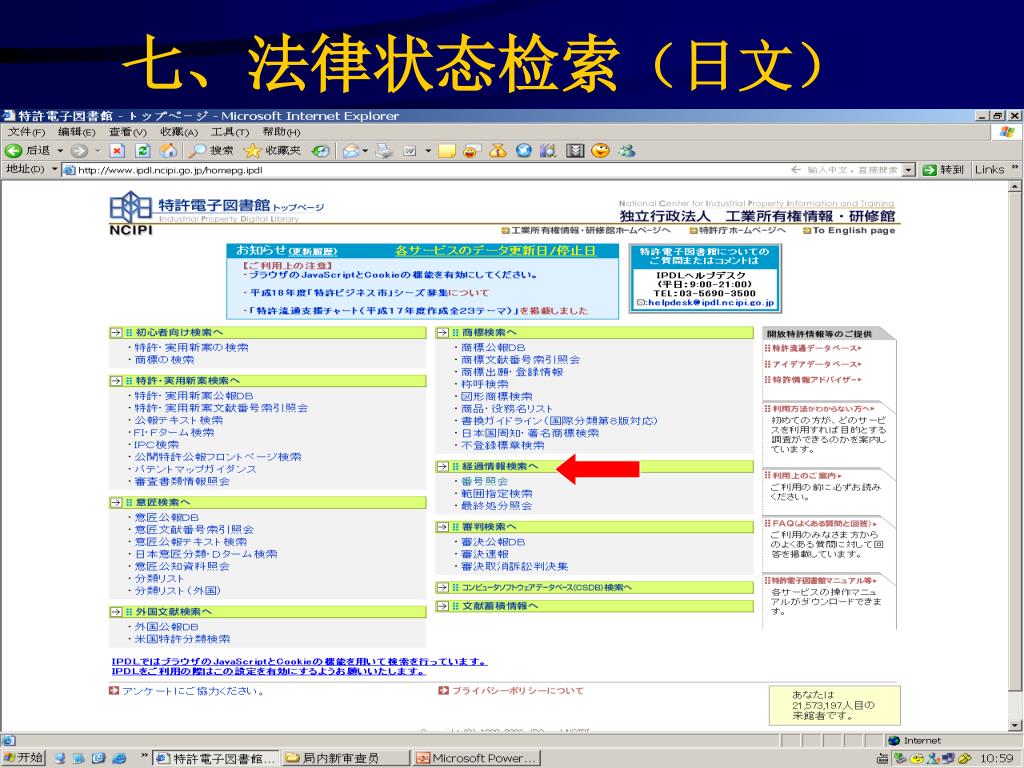Screen dimensions: 1024x768
Task: Open the Back button history dropdown
Action: (x=60, y=151)
